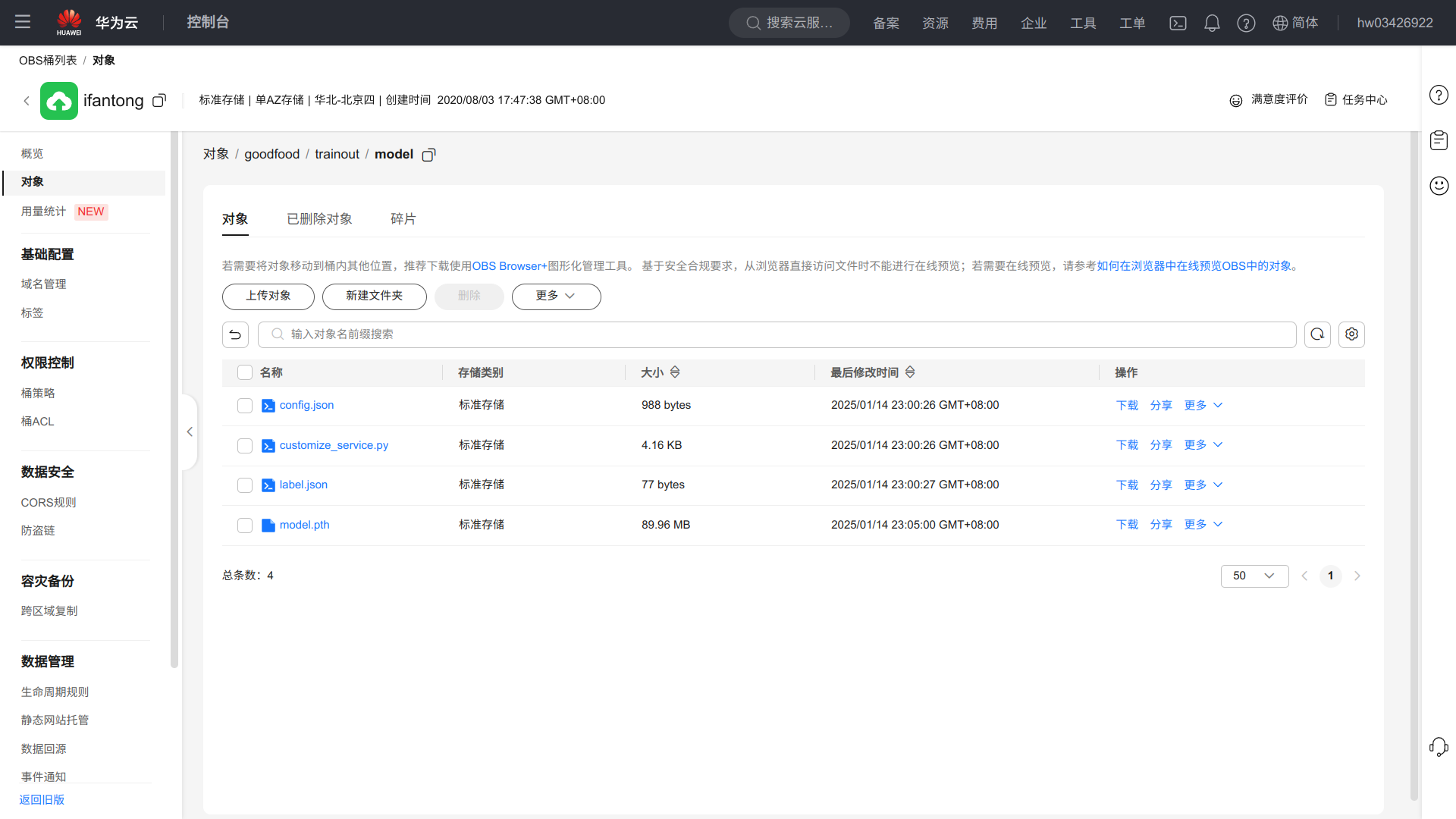1456x819 pixels.
Task: Open the table column settings gear
Action: coord(1351,334)
